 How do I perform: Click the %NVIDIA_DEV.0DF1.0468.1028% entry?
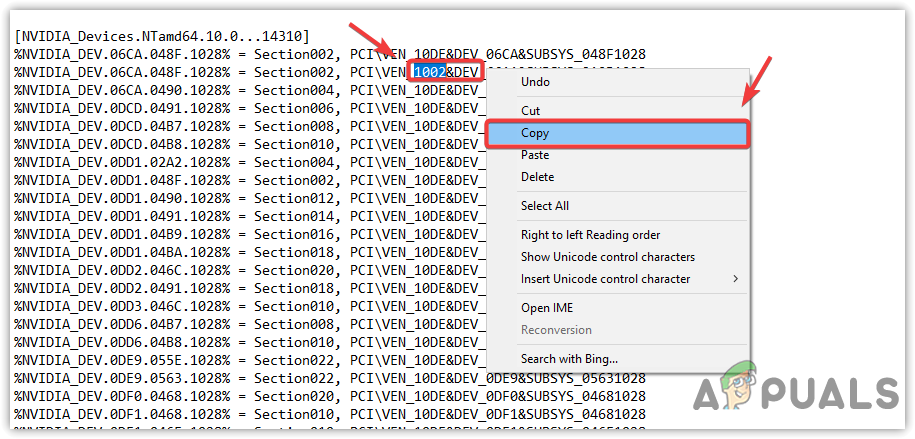pyautogui.click(x=121, y=414)
